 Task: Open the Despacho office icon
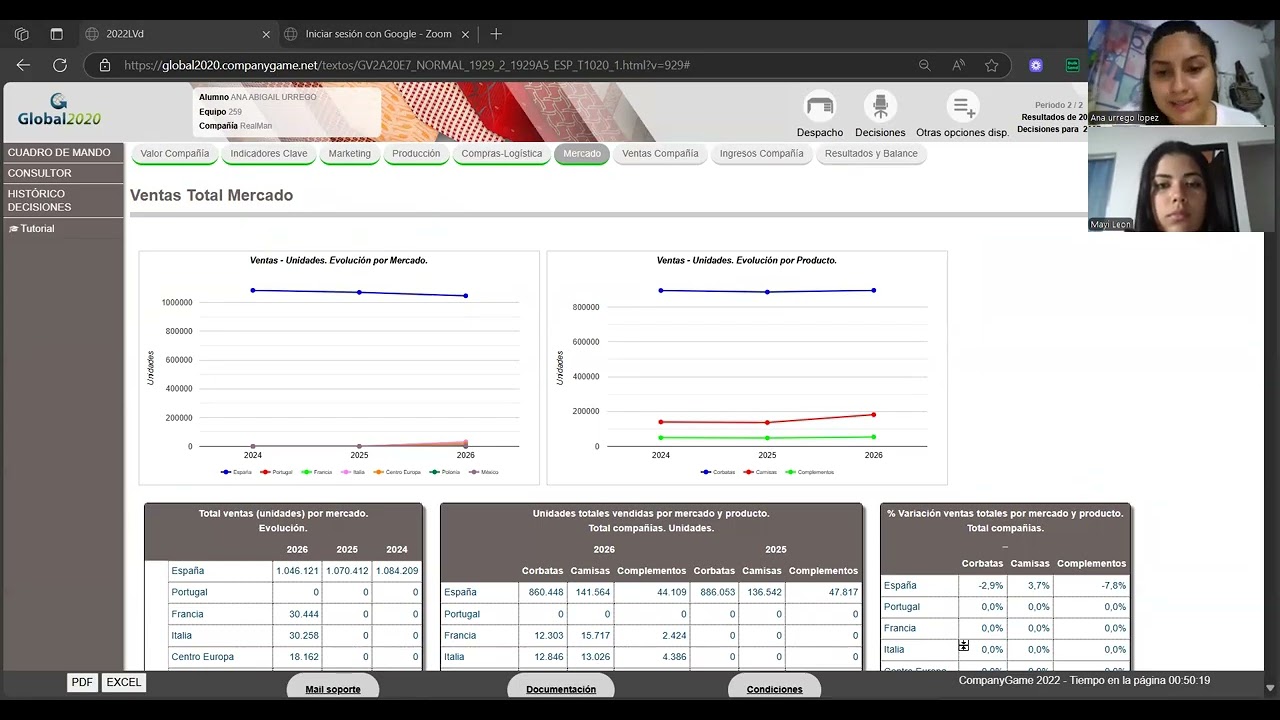coord(820,106)
